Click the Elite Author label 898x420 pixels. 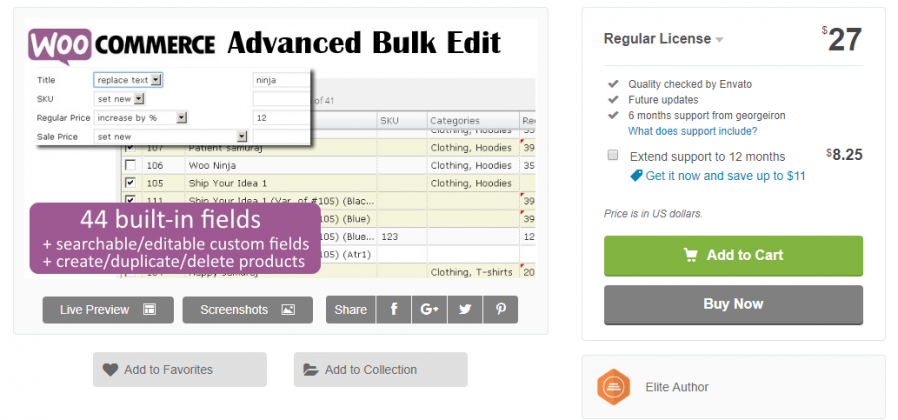click(677, 387)
